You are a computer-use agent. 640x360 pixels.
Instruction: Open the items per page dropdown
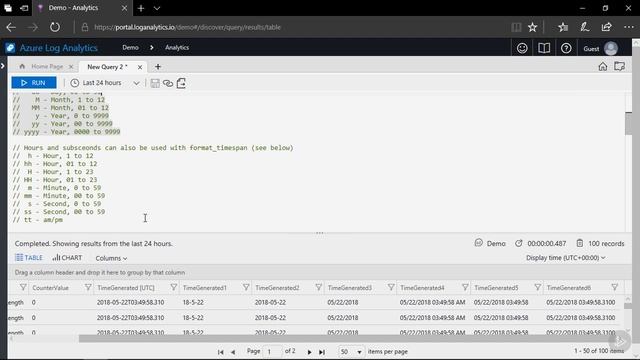coord(351,351)
